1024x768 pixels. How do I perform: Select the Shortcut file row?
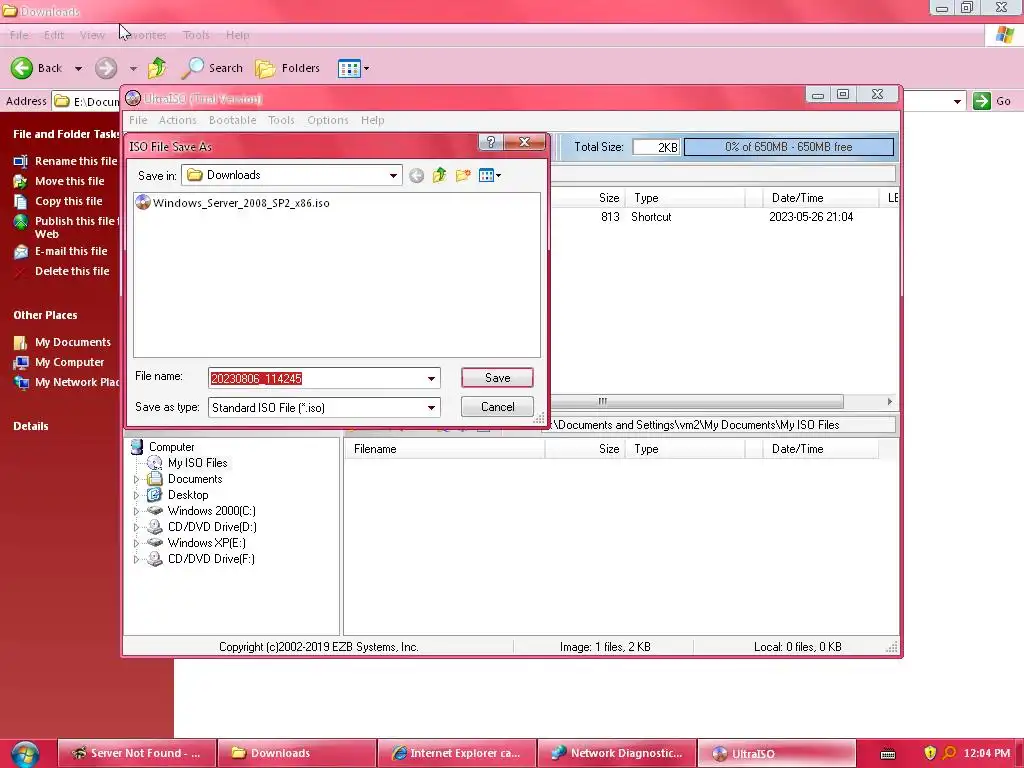(724, 217)
